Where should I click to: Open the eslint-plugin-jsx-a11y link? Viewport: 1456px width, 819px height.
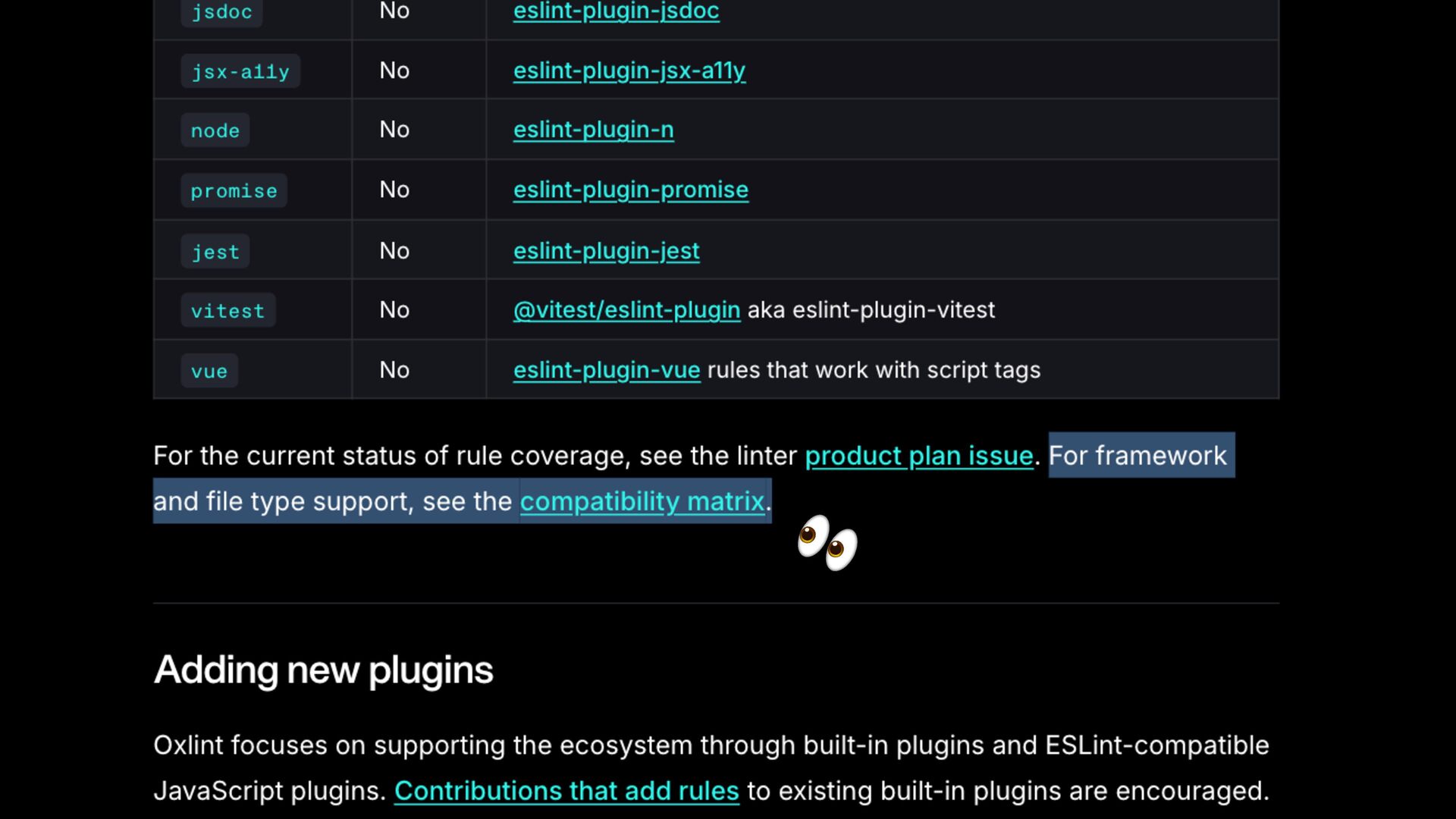[x=629, y=71]
